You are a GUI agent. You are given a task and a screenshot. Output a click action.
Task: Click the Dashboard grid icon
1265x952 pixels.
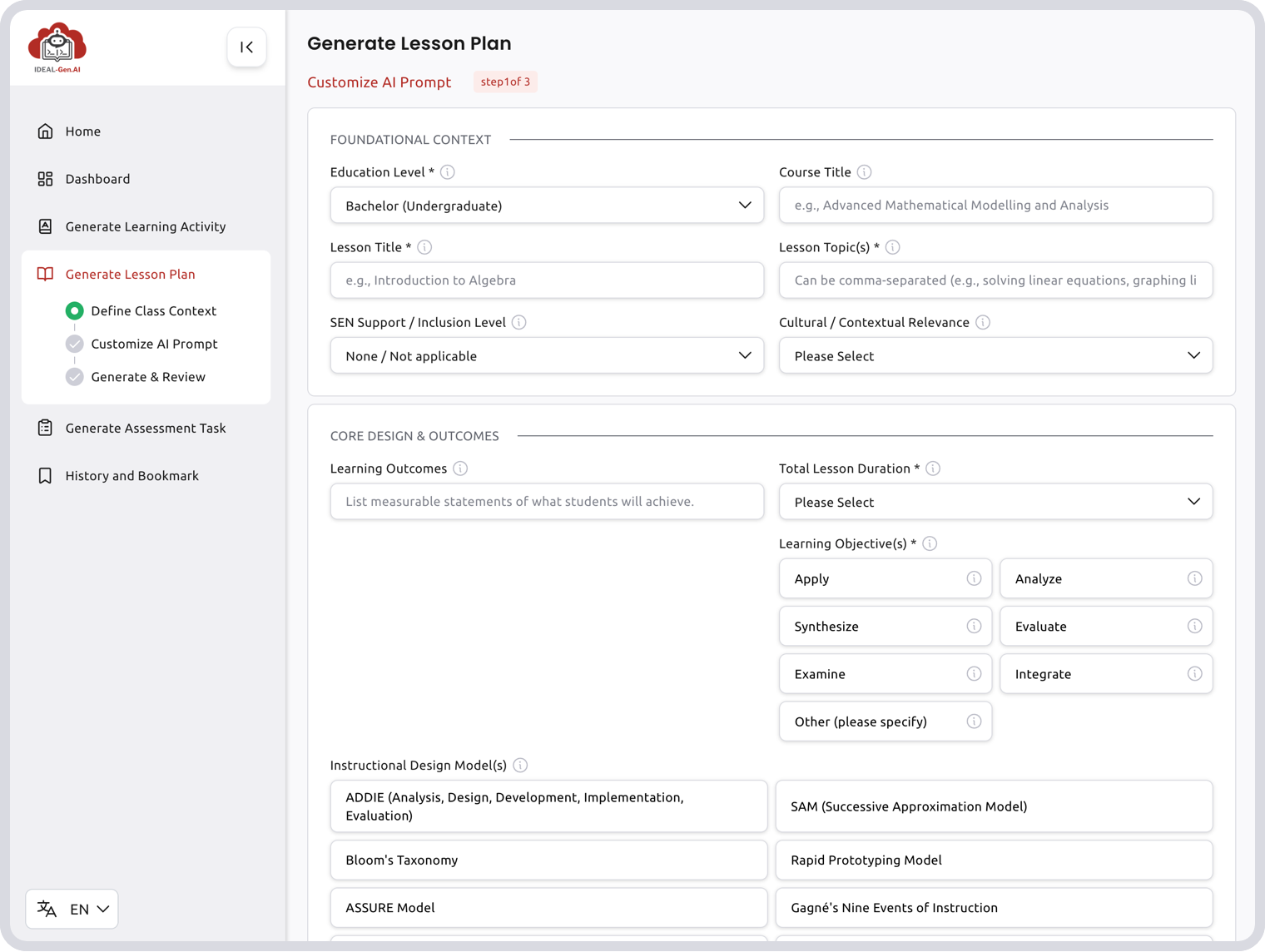click(45, 179)
